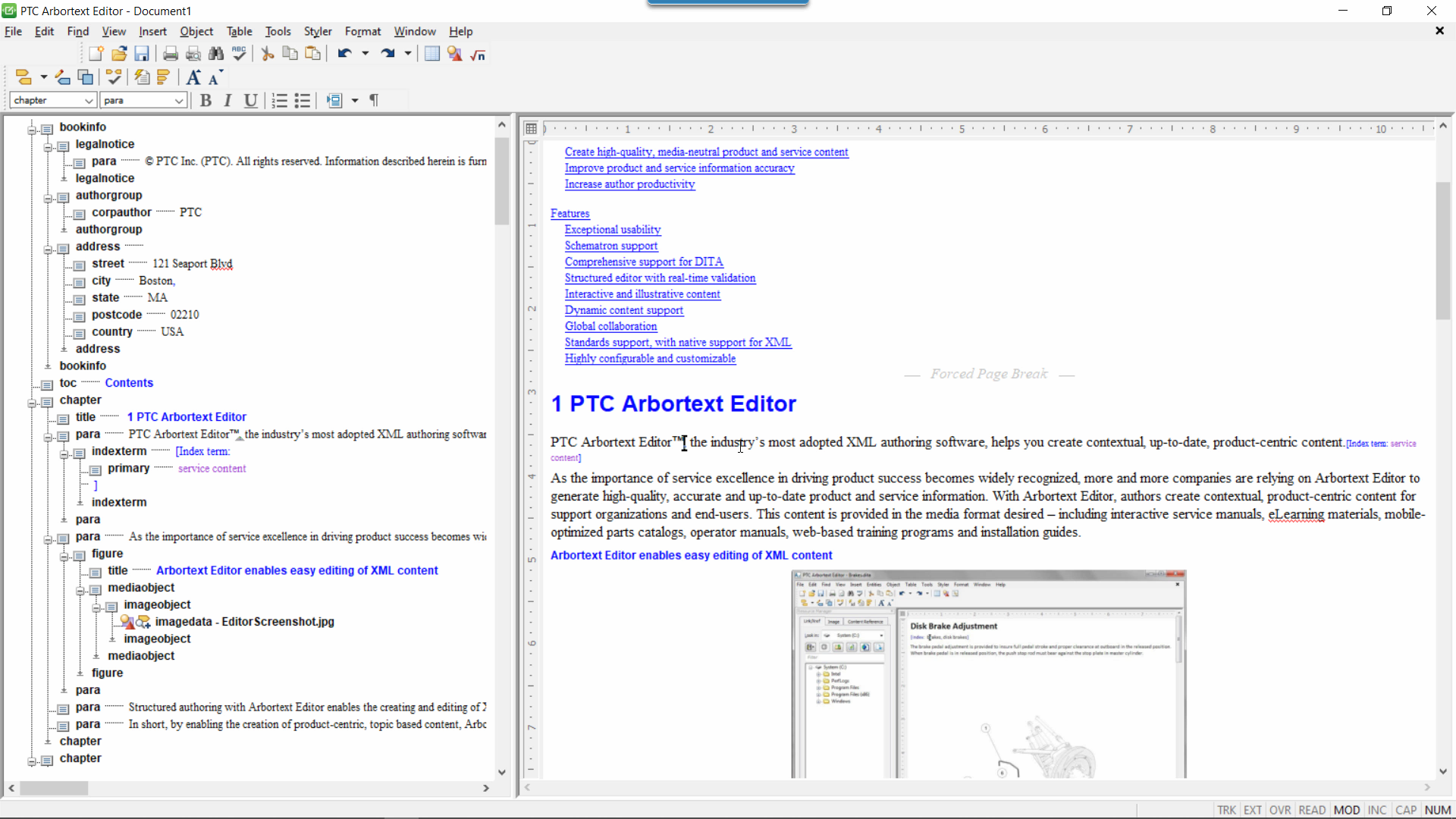Click the ruler table icon in document pane
1456x819 pixels.
pos(532,129)
